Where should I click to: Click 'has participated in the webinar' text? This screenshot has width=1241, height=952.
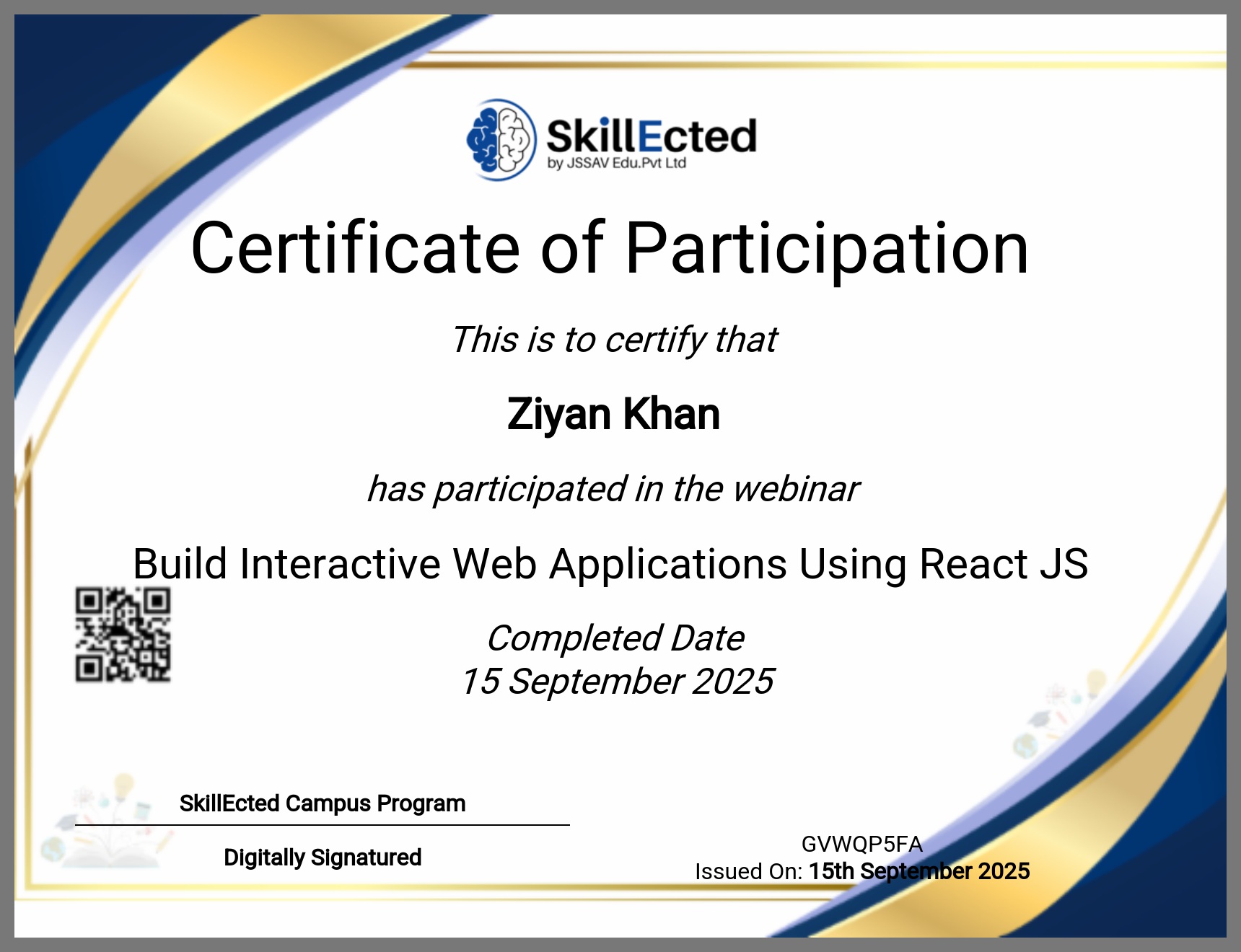pos(613,489)
